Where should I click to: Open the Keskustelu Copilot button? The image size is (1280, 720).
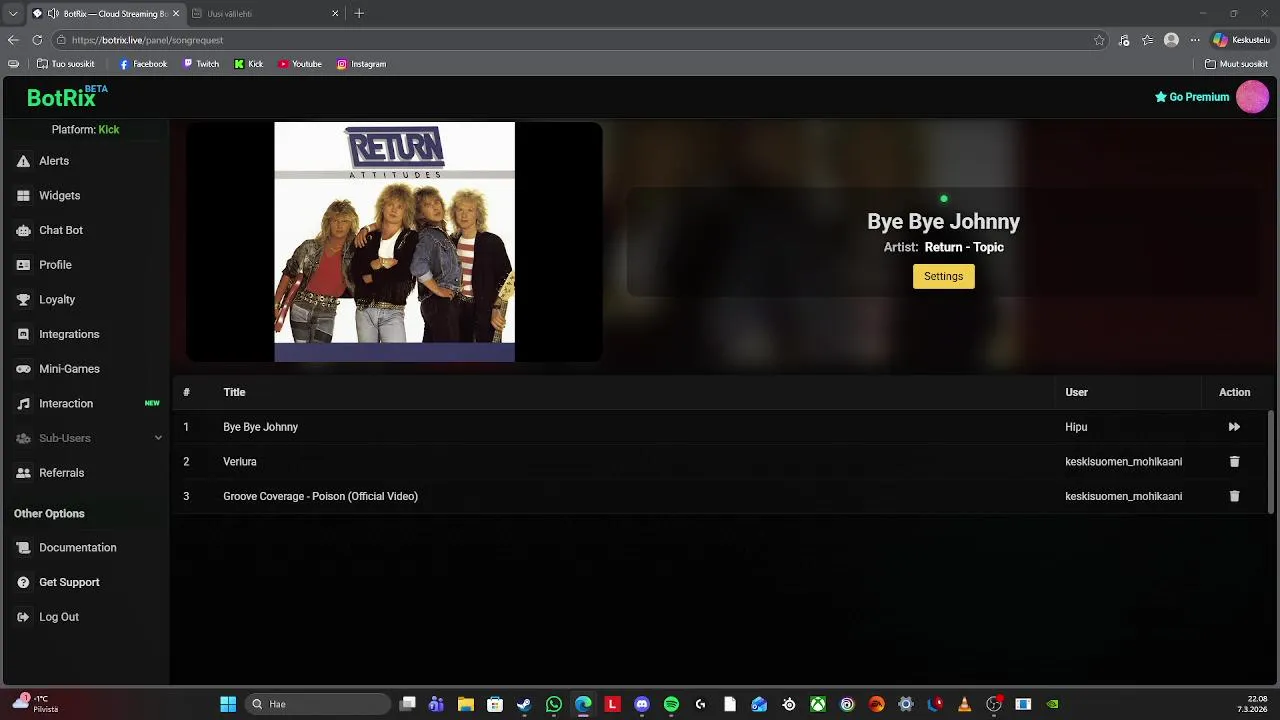coord(1241,40)
